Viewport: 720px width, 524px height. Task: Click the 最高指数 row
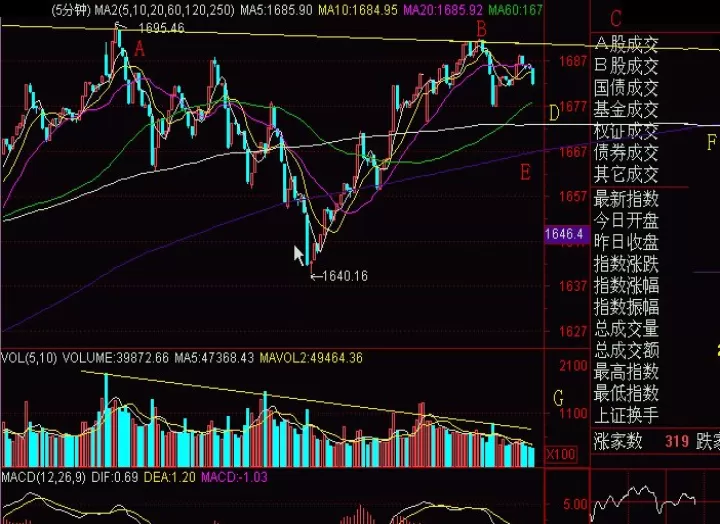pyautogui.click(x=626, y=372)
